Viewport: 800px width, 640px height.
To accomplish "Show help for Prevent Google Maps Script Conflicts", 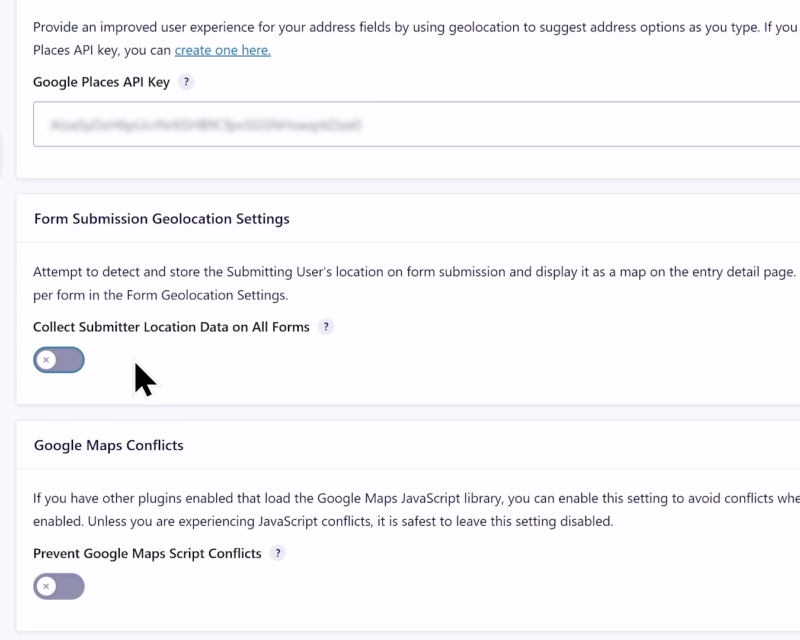I will click(x=278, y=553).
